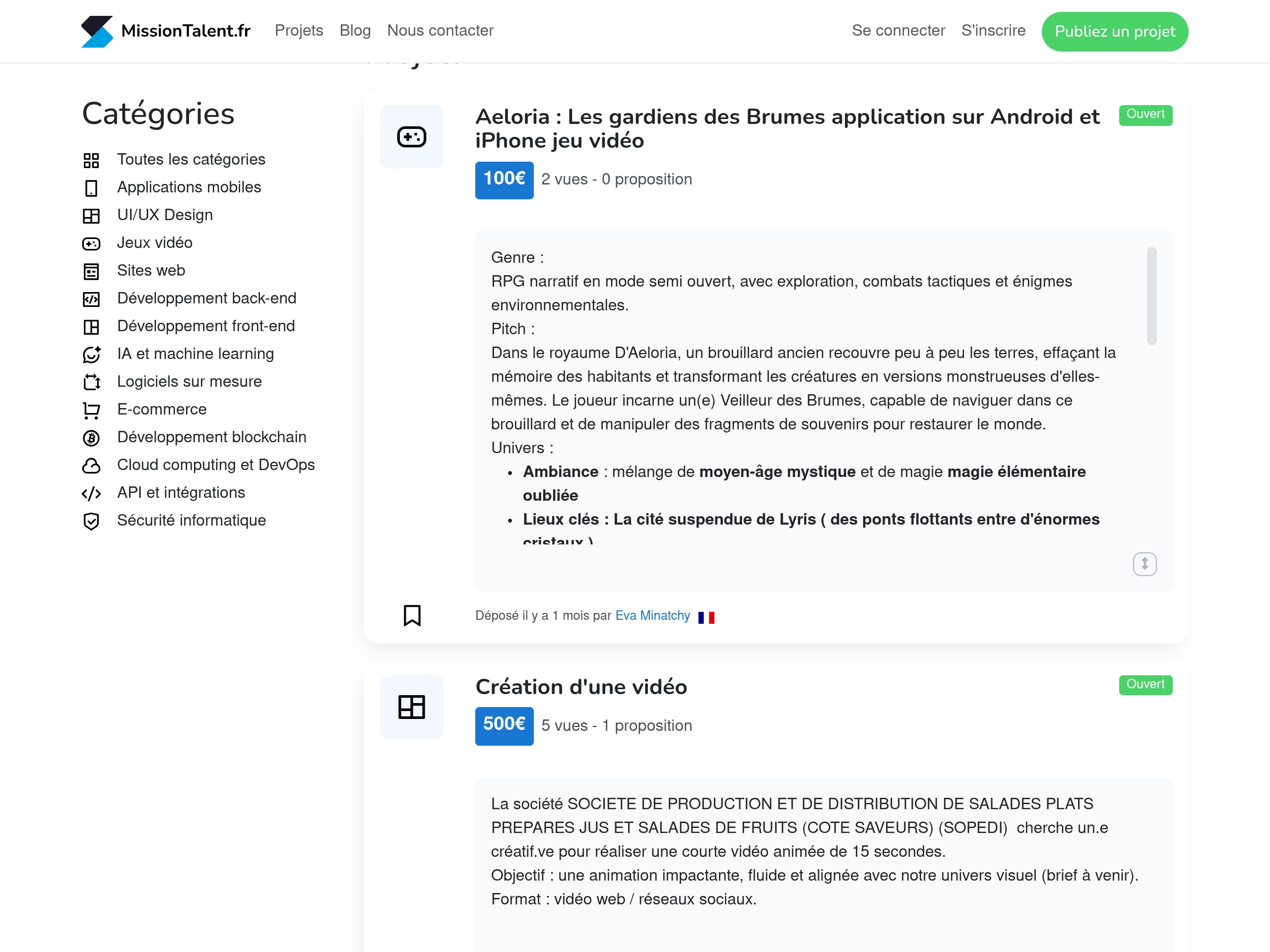
Task: Click the Aeloria project gamepad thumbnail
Action: (412, 136)
